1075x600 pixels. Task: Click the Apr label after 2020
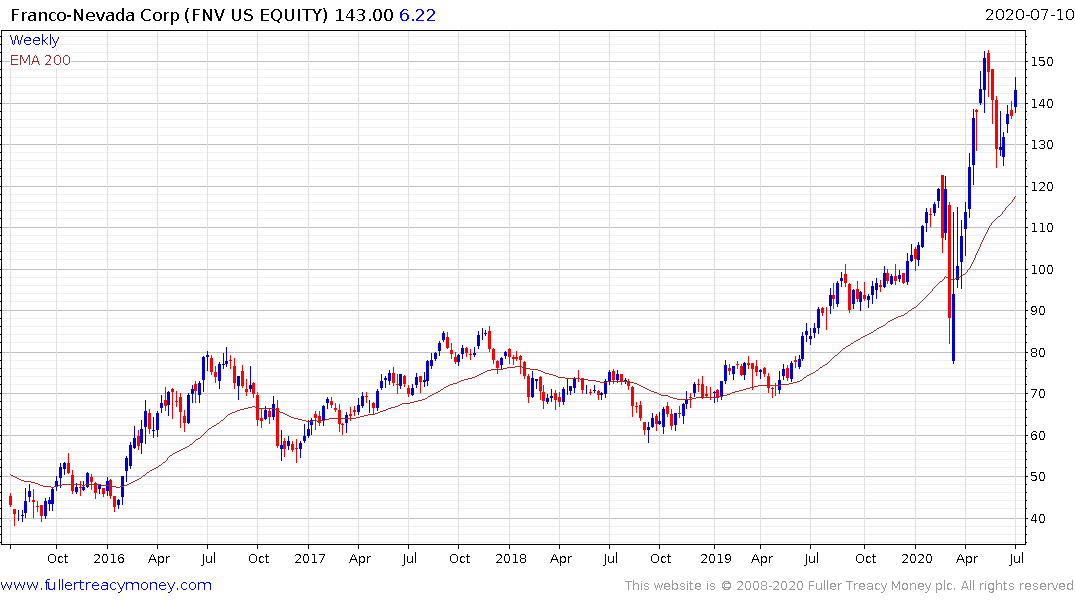coord(967,559)
